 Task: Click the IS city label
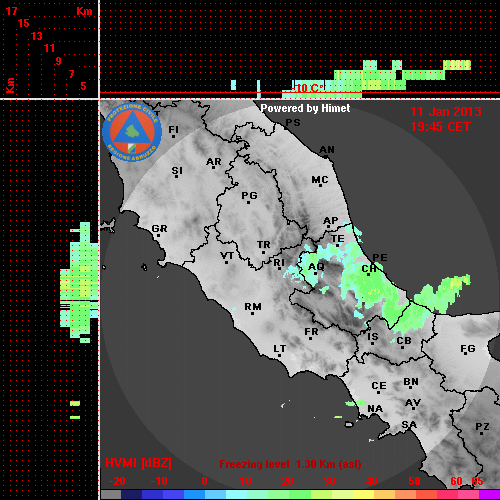point(373,337)
